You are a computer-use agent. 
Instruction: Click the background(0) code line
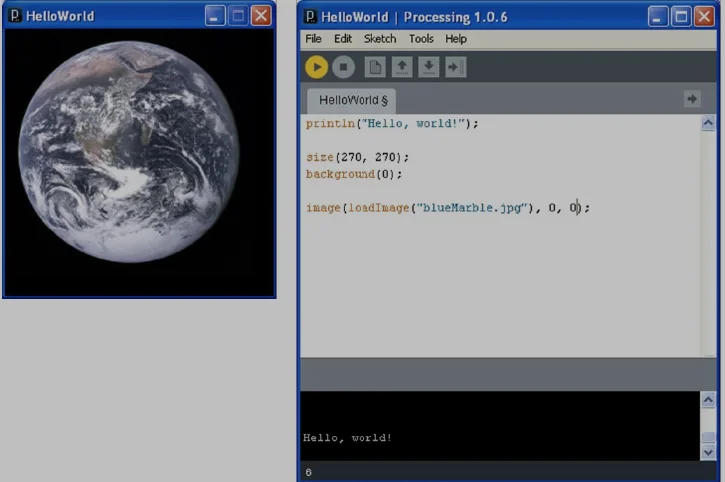pyautogui.click(x=354, y=174)
